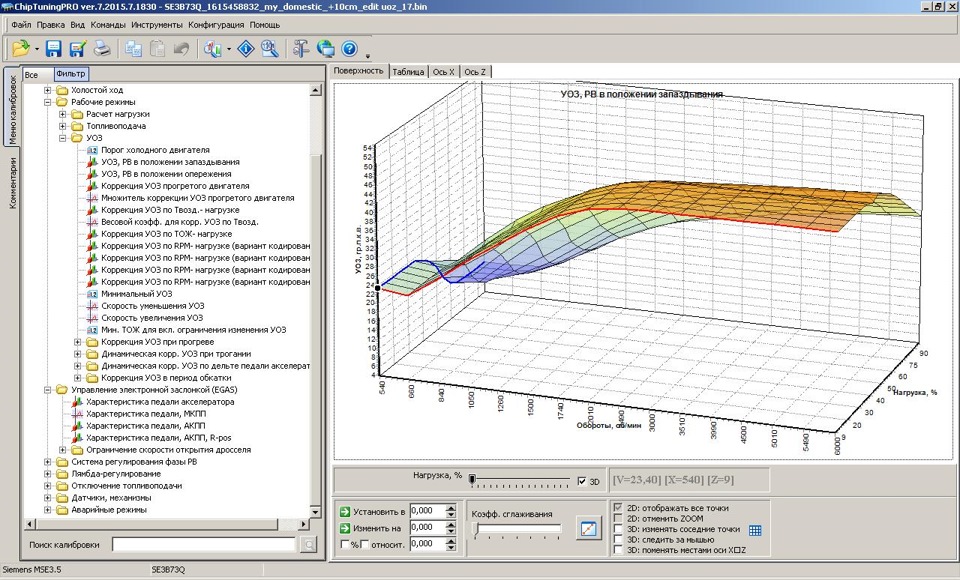
Task: Expand the 'Холостой ход' tree folder
Action: (47, 90)
